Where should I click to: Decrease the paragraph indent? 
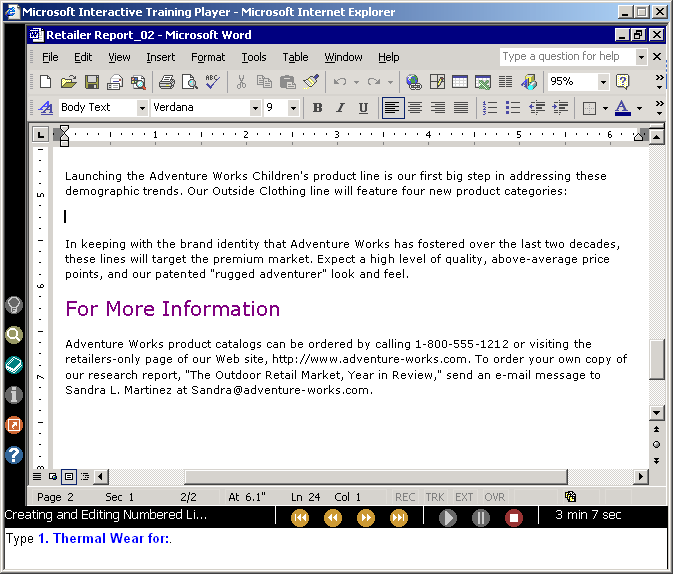[537, 107]
